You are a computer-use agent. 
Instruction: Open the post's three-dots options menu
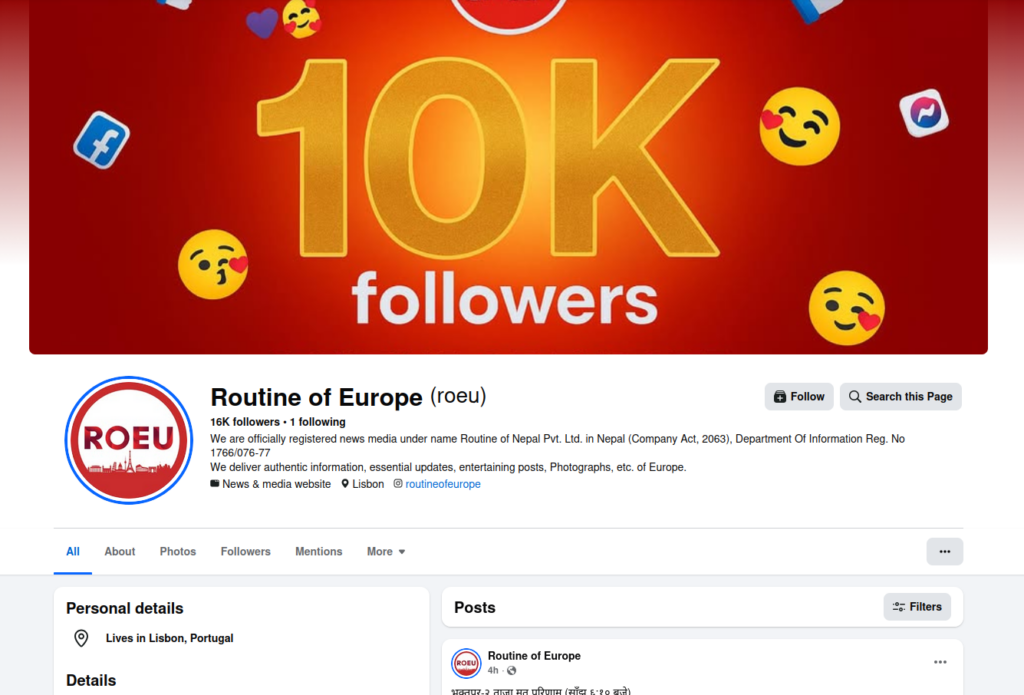[940, 662]
